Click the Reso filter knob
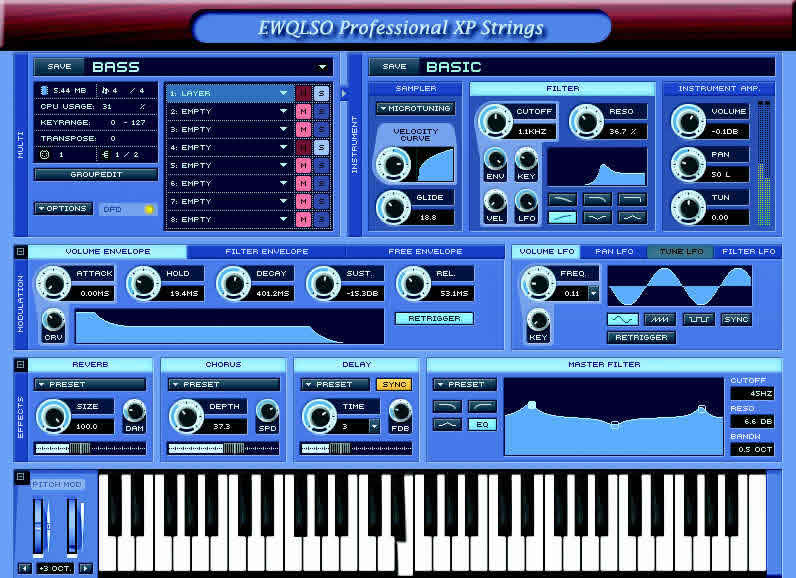 point(586,121)
